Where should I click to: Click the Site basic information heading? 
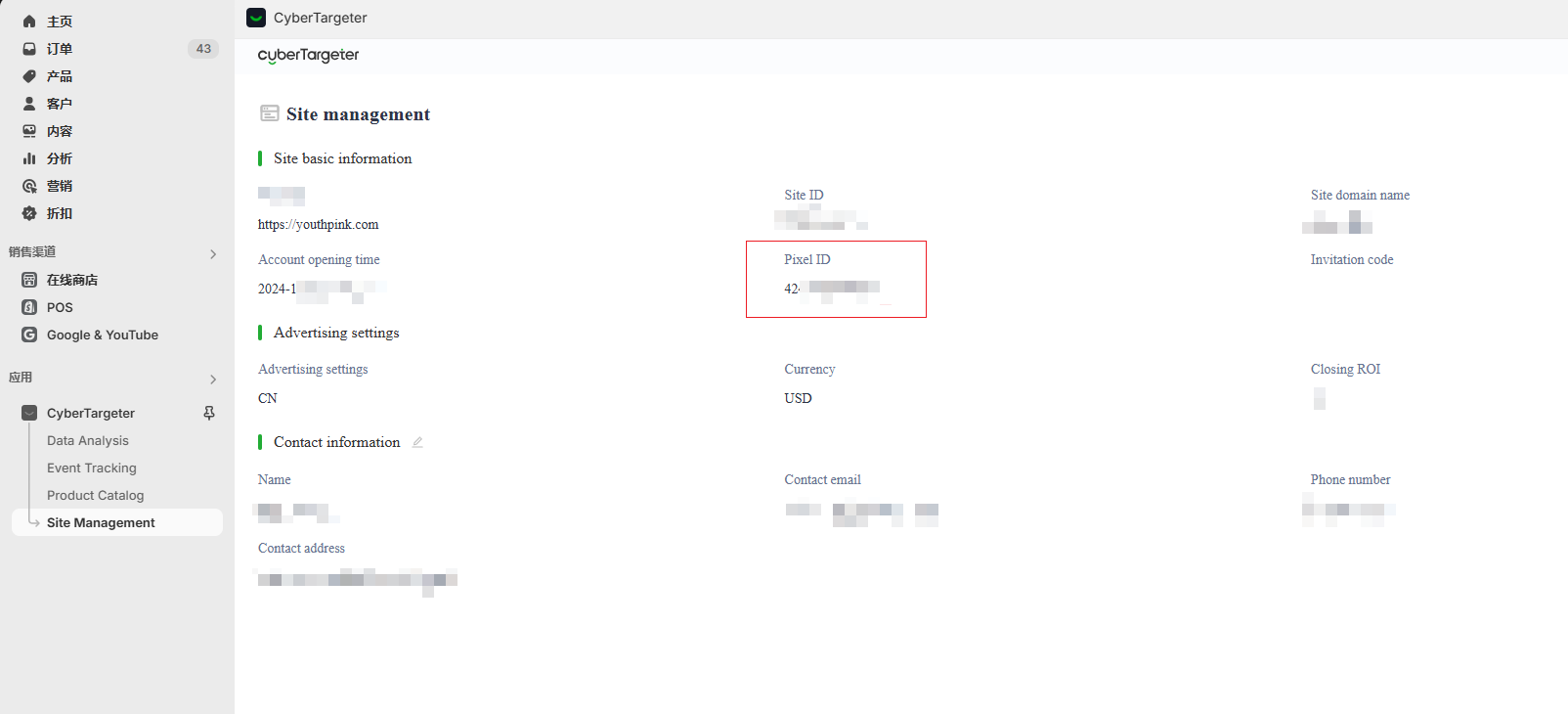pos(342,158)
